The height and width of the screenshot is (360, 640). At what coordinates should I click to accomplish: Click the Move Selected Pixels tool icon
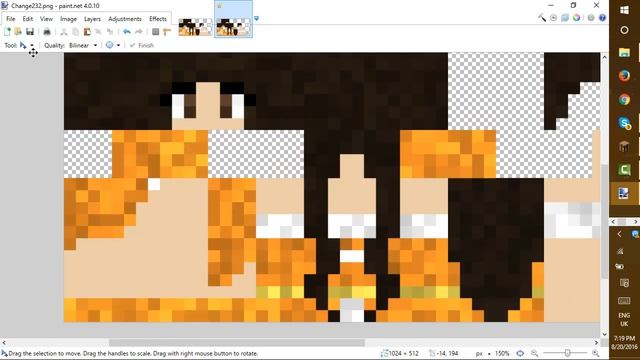[x=23, y=45]
